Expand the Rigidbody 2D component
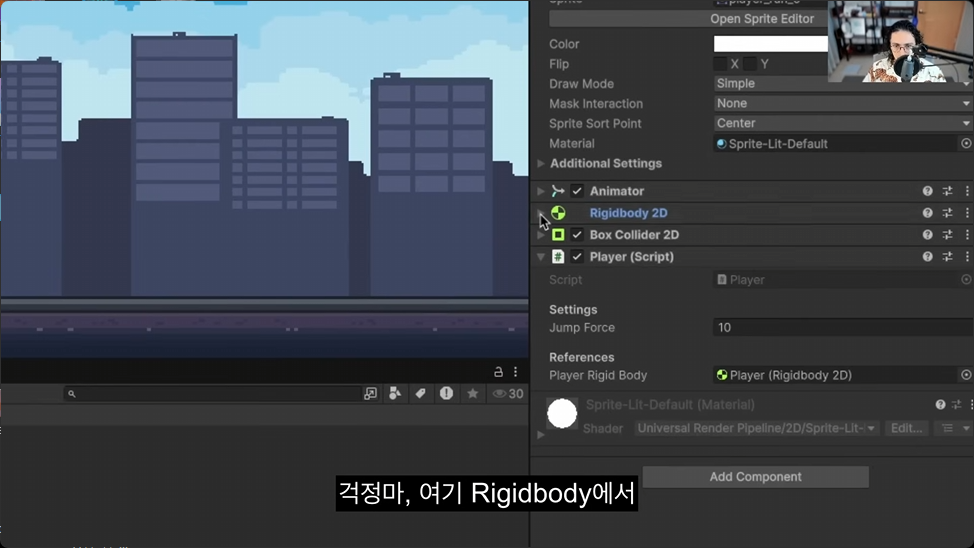974x548 pixels. point(541,212)
